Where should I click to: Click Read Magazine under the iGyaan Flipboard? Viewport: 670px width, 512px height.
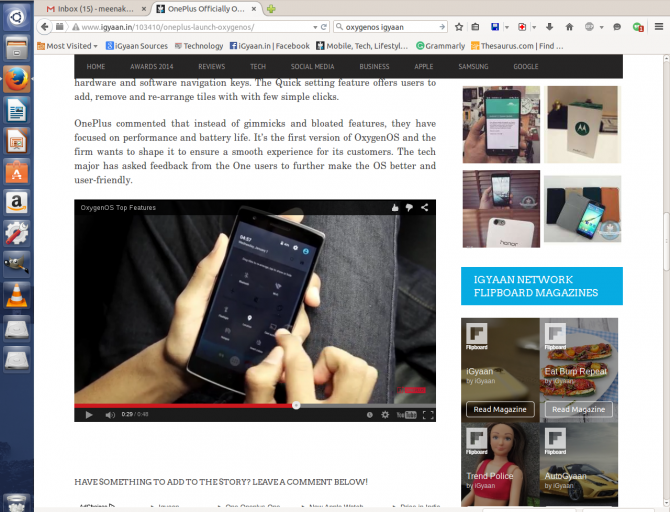[x=493, y=409]
